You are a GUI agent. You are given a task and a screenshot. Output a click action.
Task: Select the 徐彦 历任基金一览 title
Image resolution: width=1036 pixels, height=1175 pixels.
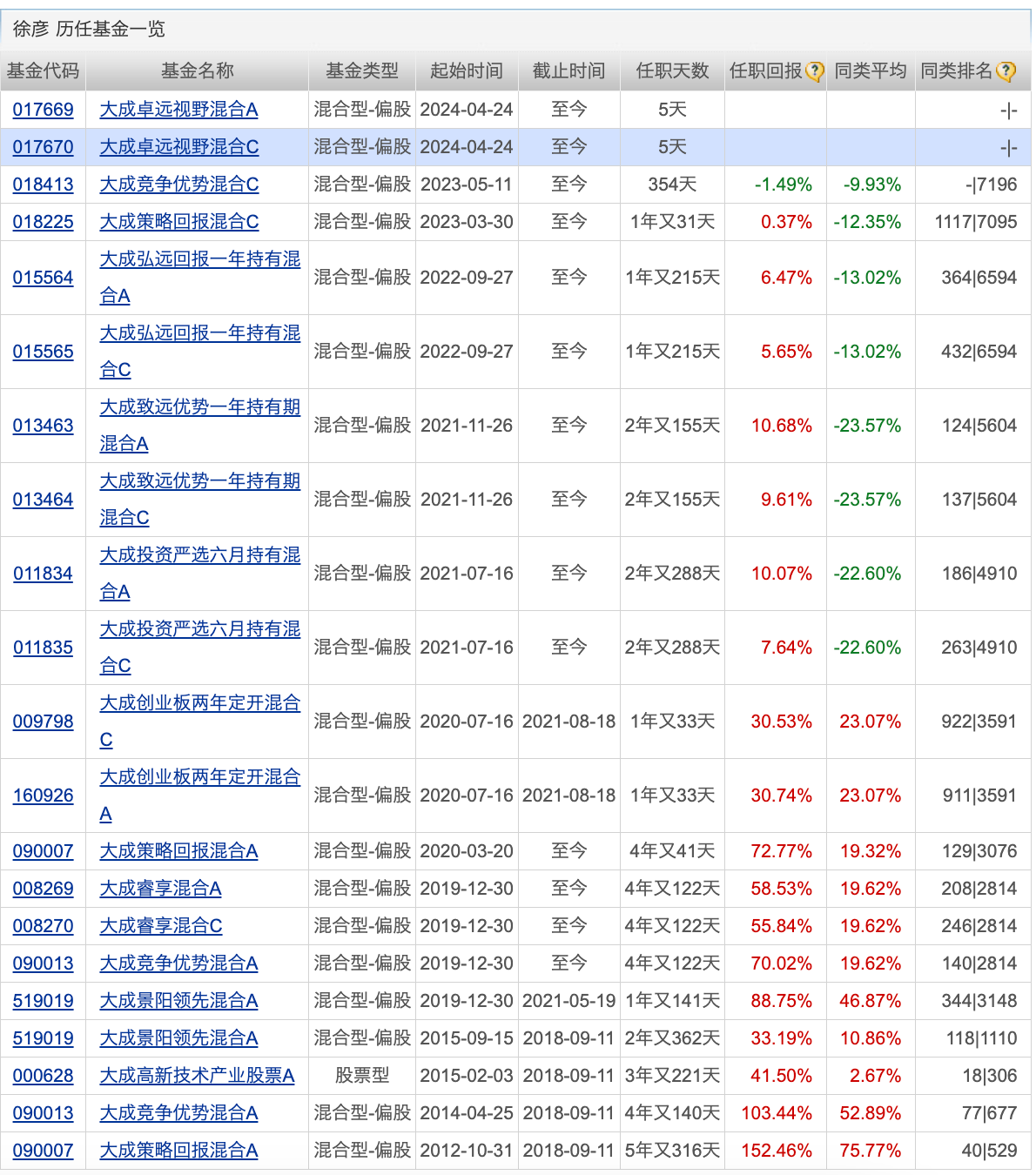click(89, 30)
